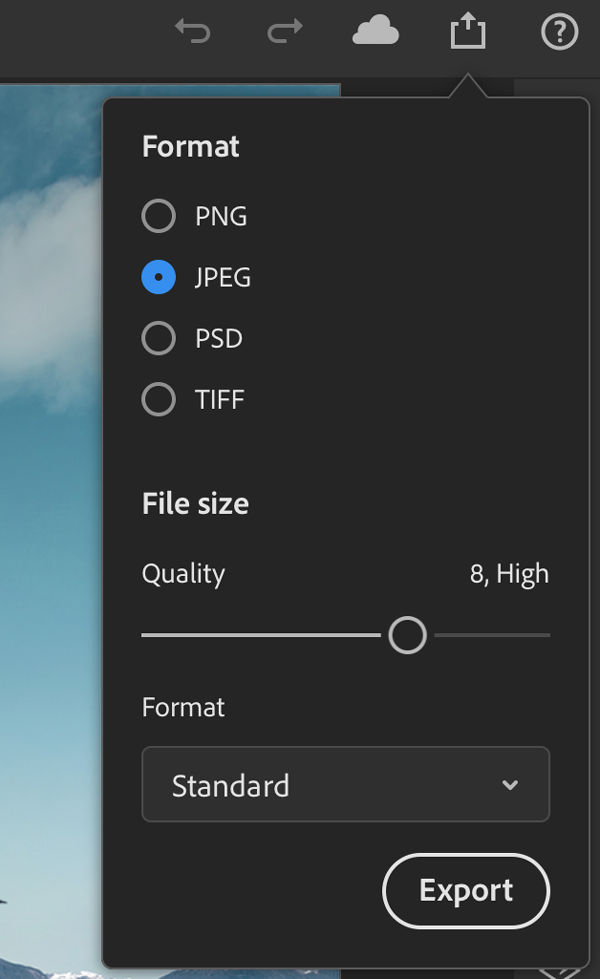This screenshot has width=600, height=979.
Task: Select the JPEG format radio button
Action: tap(159, 277)
